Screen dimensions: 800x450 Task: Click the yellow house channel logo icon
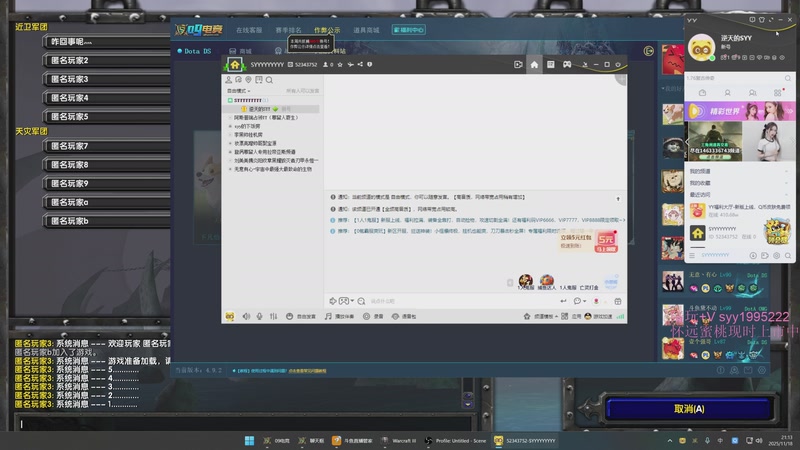click(235, 65)
